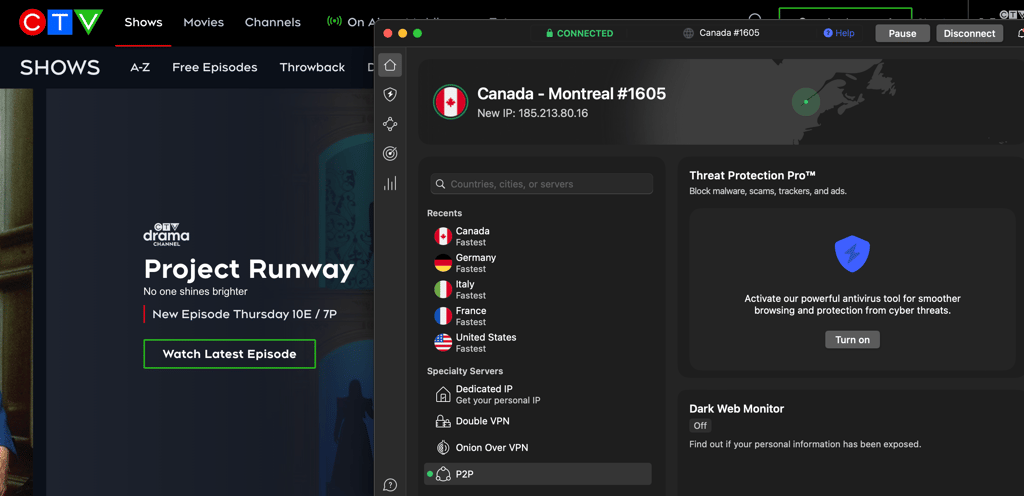This screenshot has height=496, width=1024.
Task: Click the Countries, cities, or servers search field
Action: click(541, 184)
